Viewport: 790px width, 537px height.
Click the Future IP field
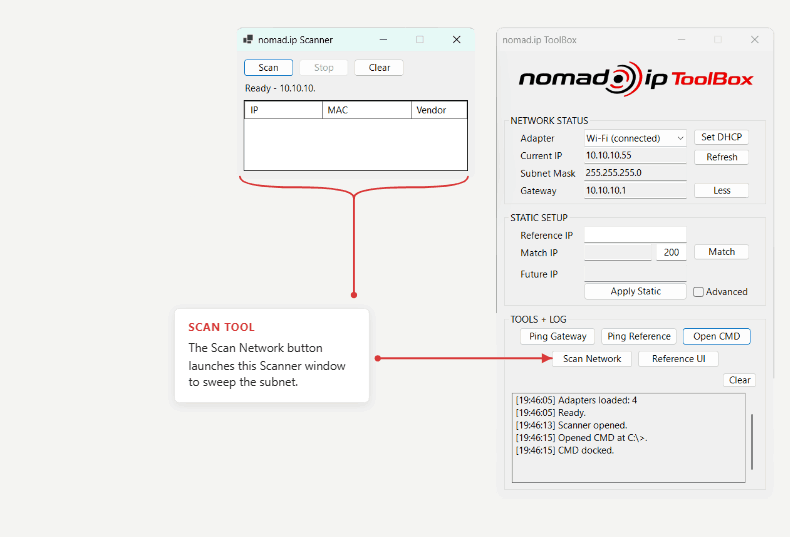click(635, 274)
